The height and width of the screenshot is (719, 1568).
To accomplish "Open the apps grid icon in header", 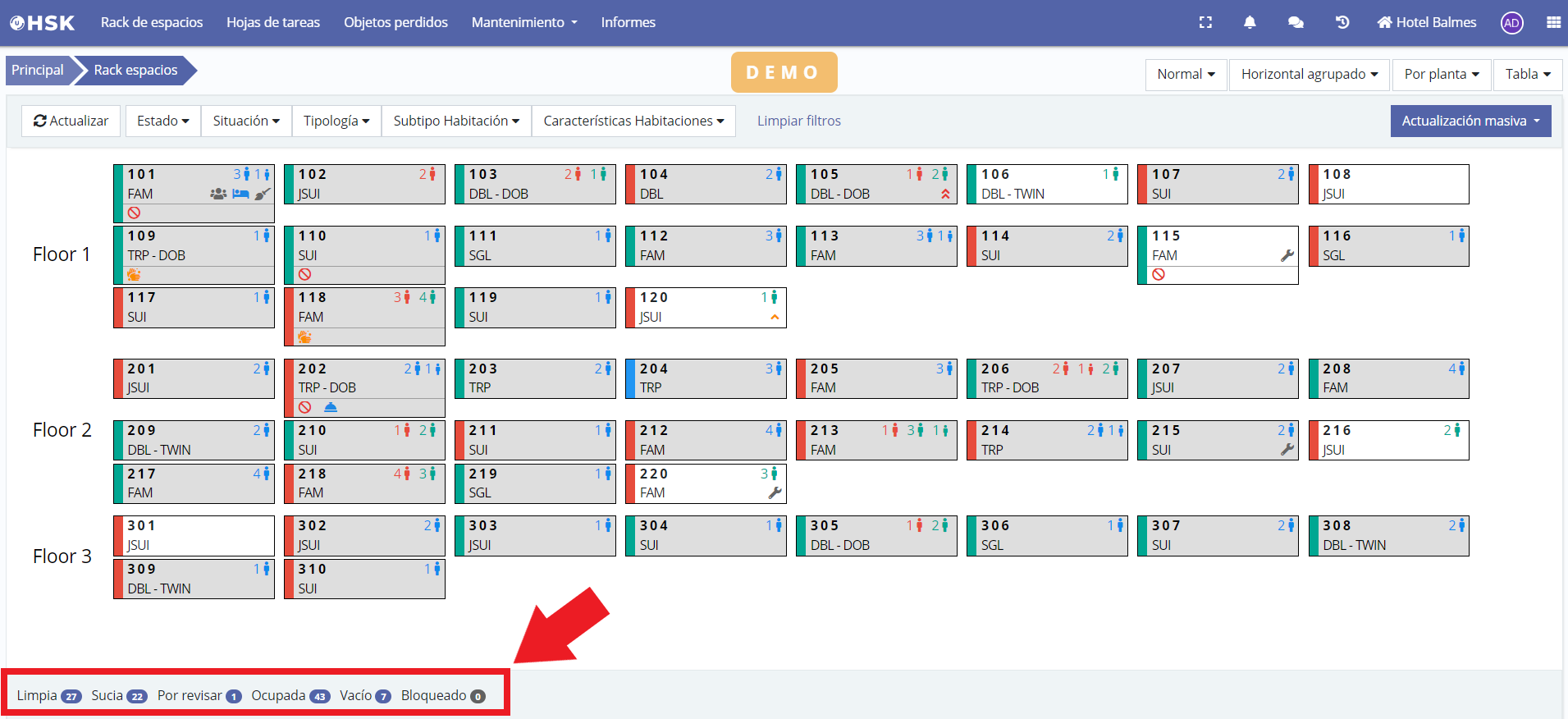I will (1553, 22).
